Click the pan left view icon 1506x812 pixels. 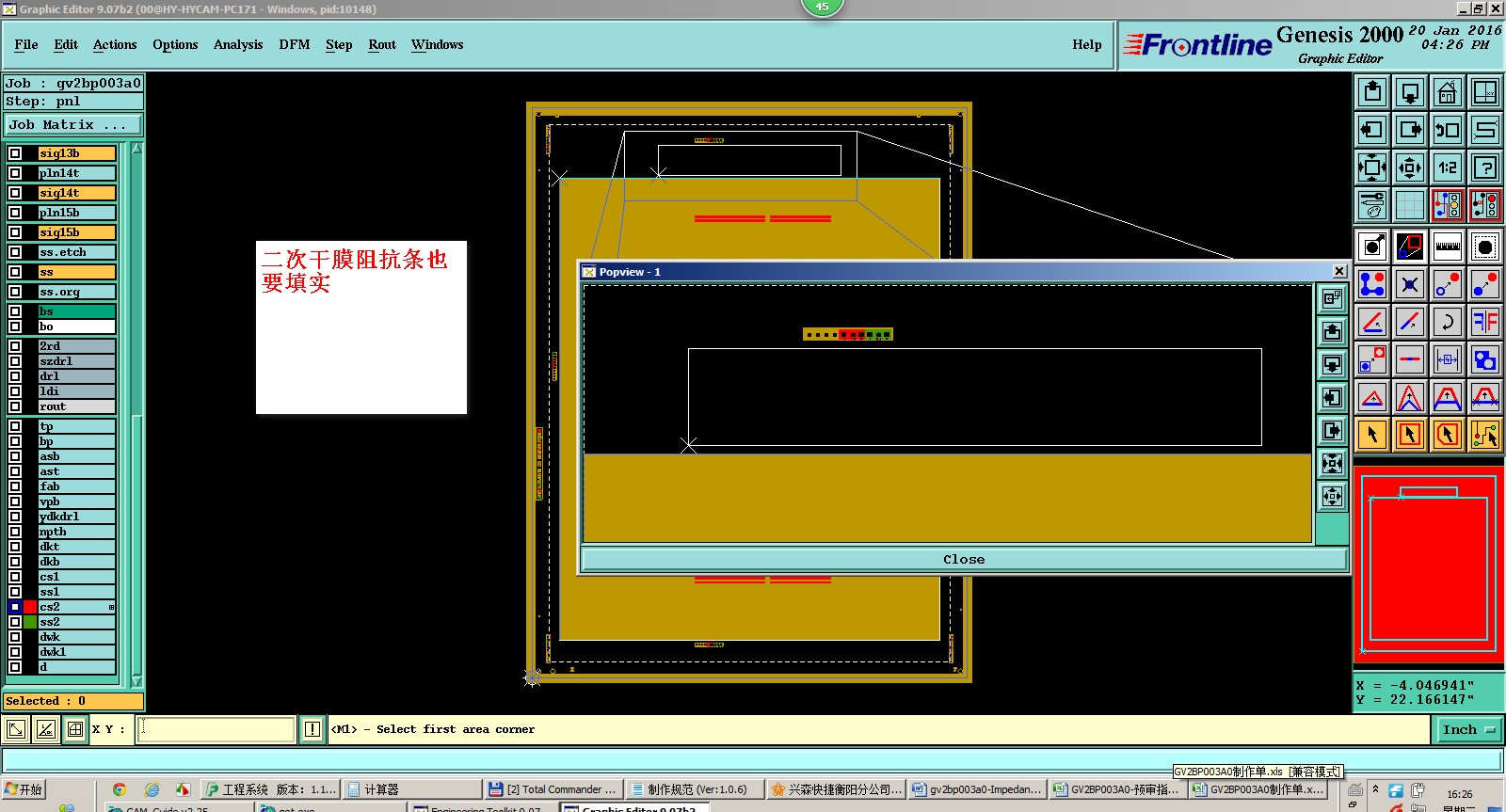[1372, 130]
